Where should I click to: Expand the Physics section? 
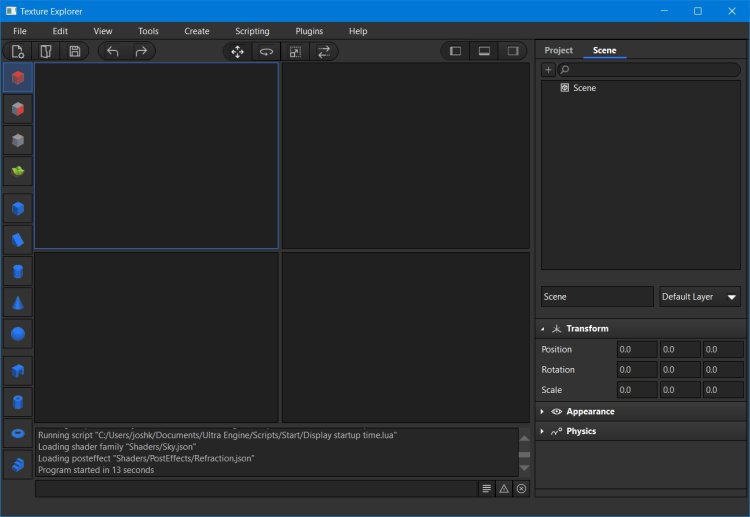pyautogui.click(x=580, y=431)
